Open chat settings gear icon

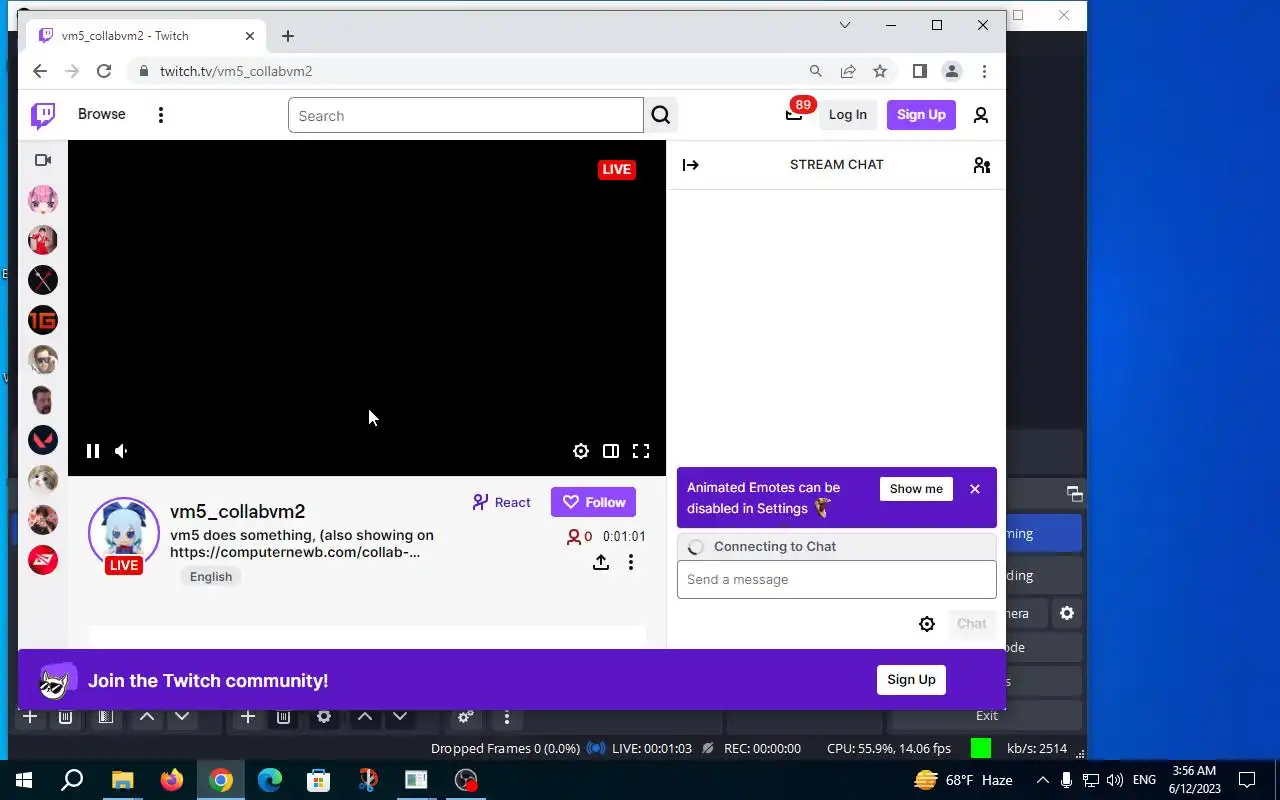(x=927, y=624)
